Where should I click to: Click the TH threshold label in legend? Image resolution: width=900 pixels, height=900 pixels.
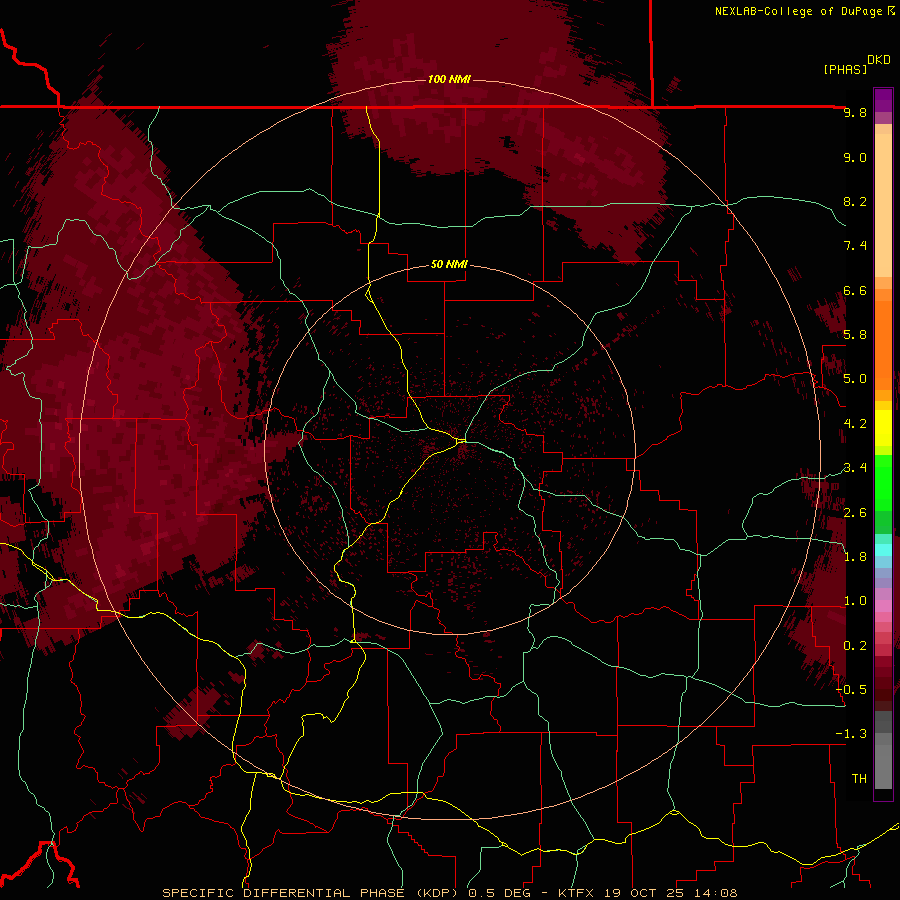(x=859, y=779)
